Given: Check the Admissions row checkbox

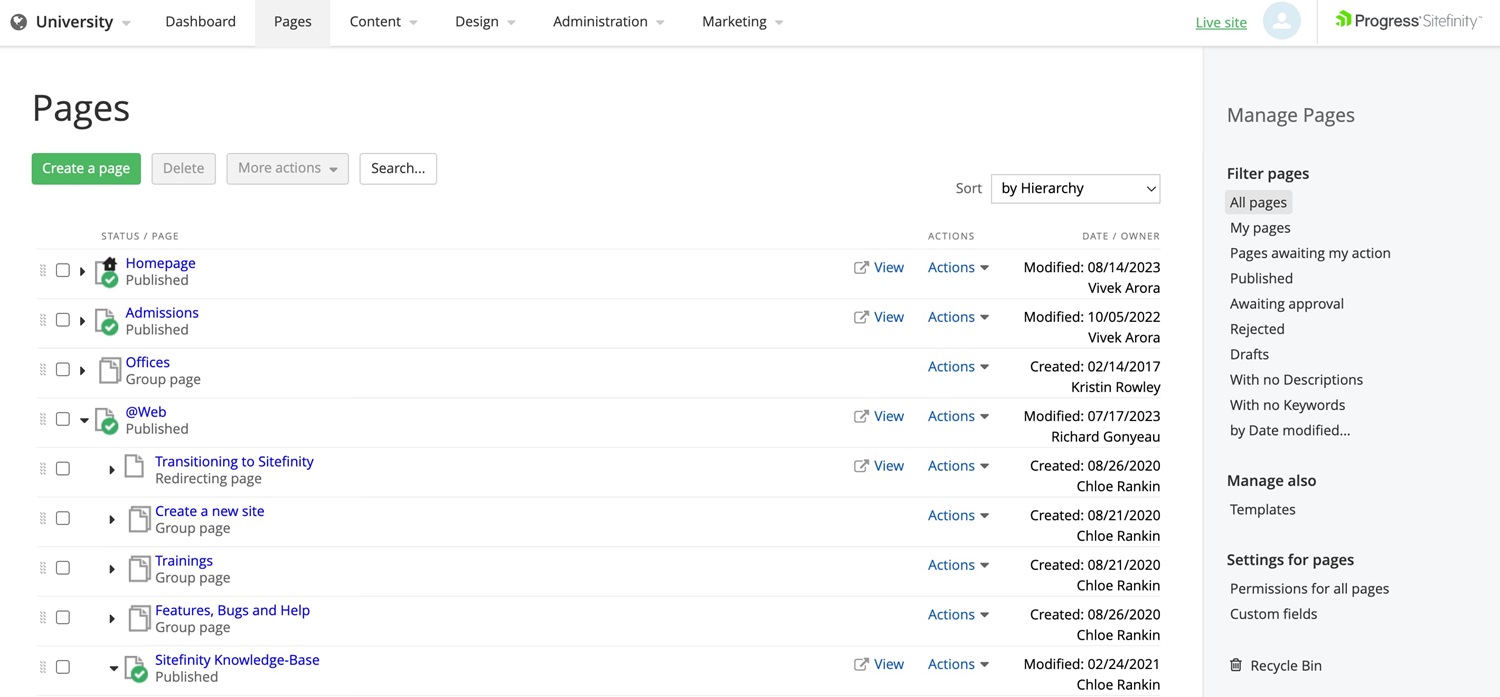Looking at the screenshot, I should pyautogui.click(x=62, y=319).
